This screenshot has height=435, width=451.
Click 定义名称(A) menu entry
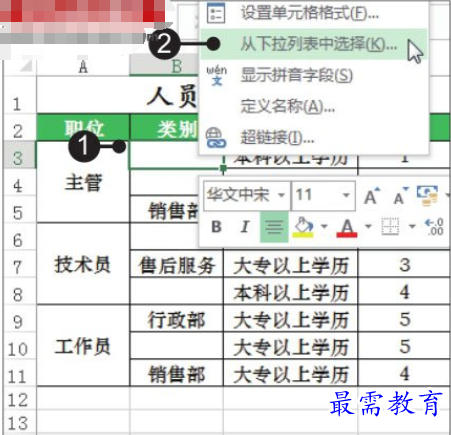(313, 107)
